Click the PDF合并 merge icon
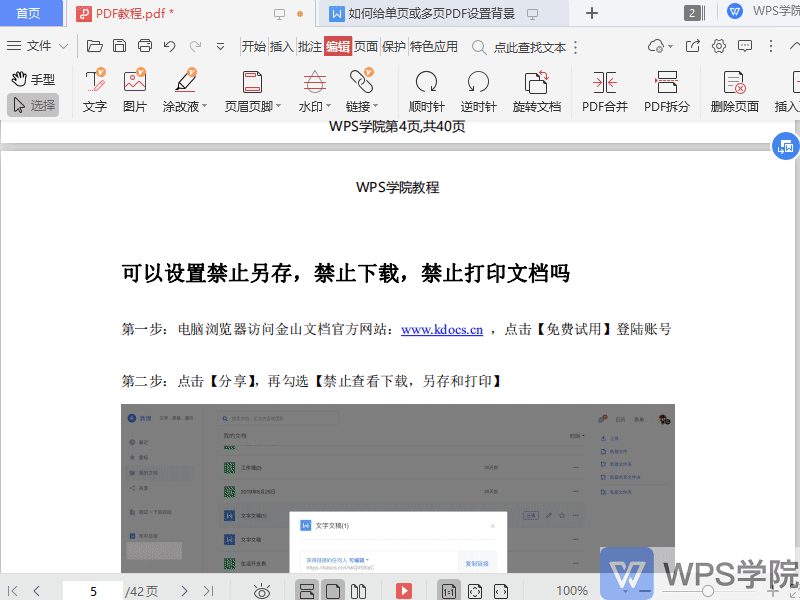Screen dimensions: 800x600 [x=605, y=82]
